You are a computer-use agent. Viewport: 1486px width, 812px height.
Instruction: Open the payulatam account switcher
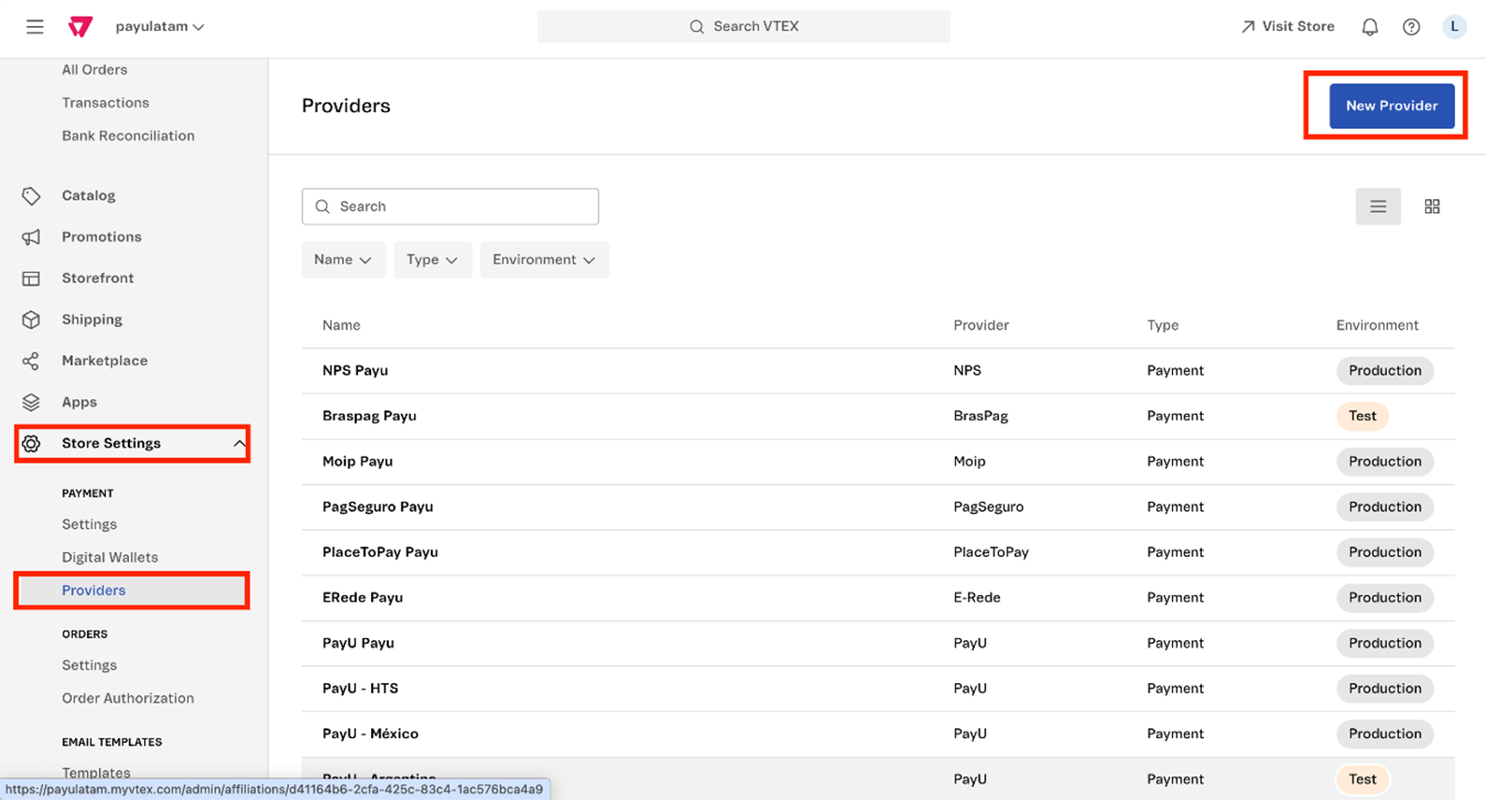(x=160, y=27)
